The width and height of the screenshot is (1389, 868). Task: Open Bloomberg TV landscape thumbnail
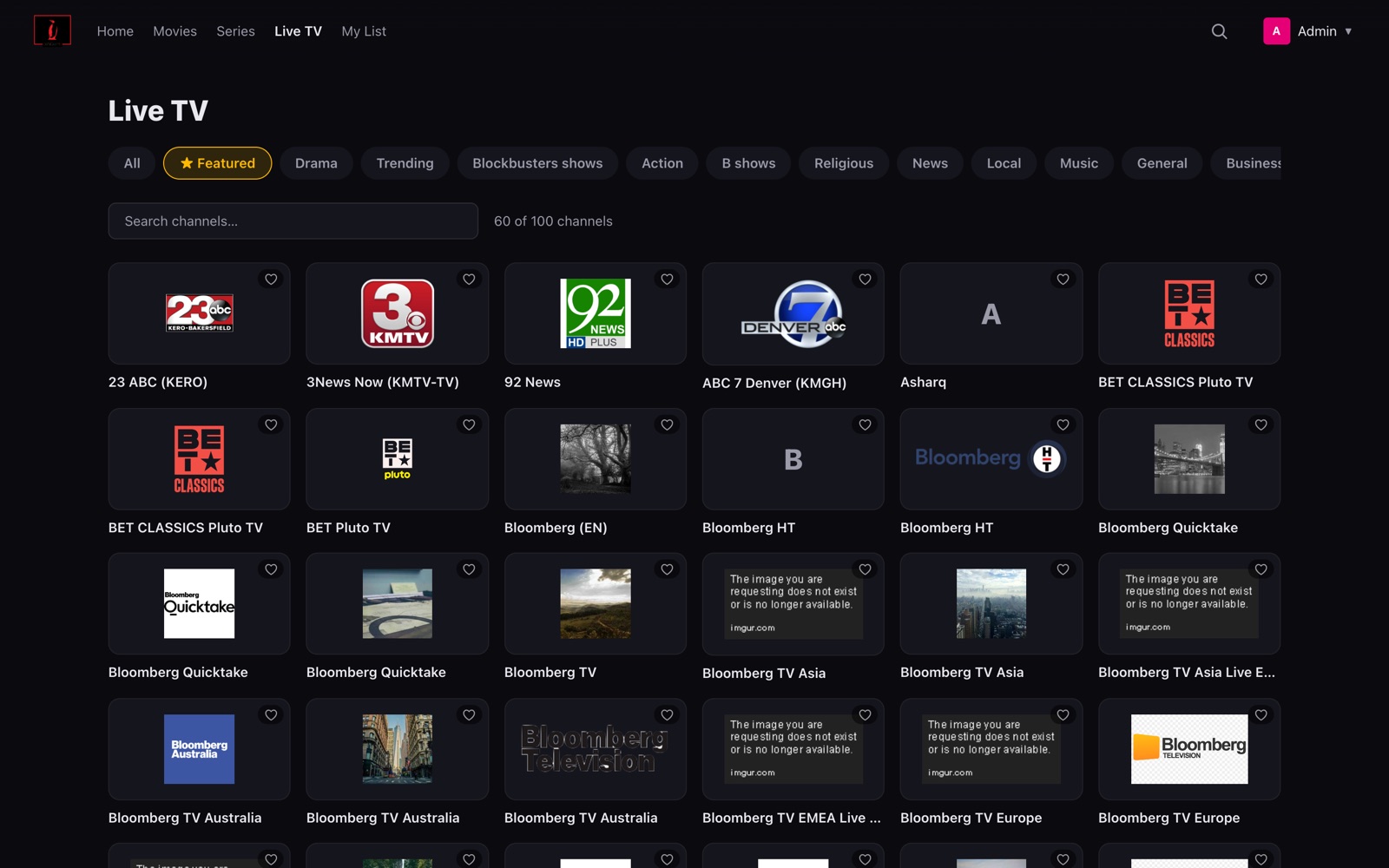[x=596, y=603]
